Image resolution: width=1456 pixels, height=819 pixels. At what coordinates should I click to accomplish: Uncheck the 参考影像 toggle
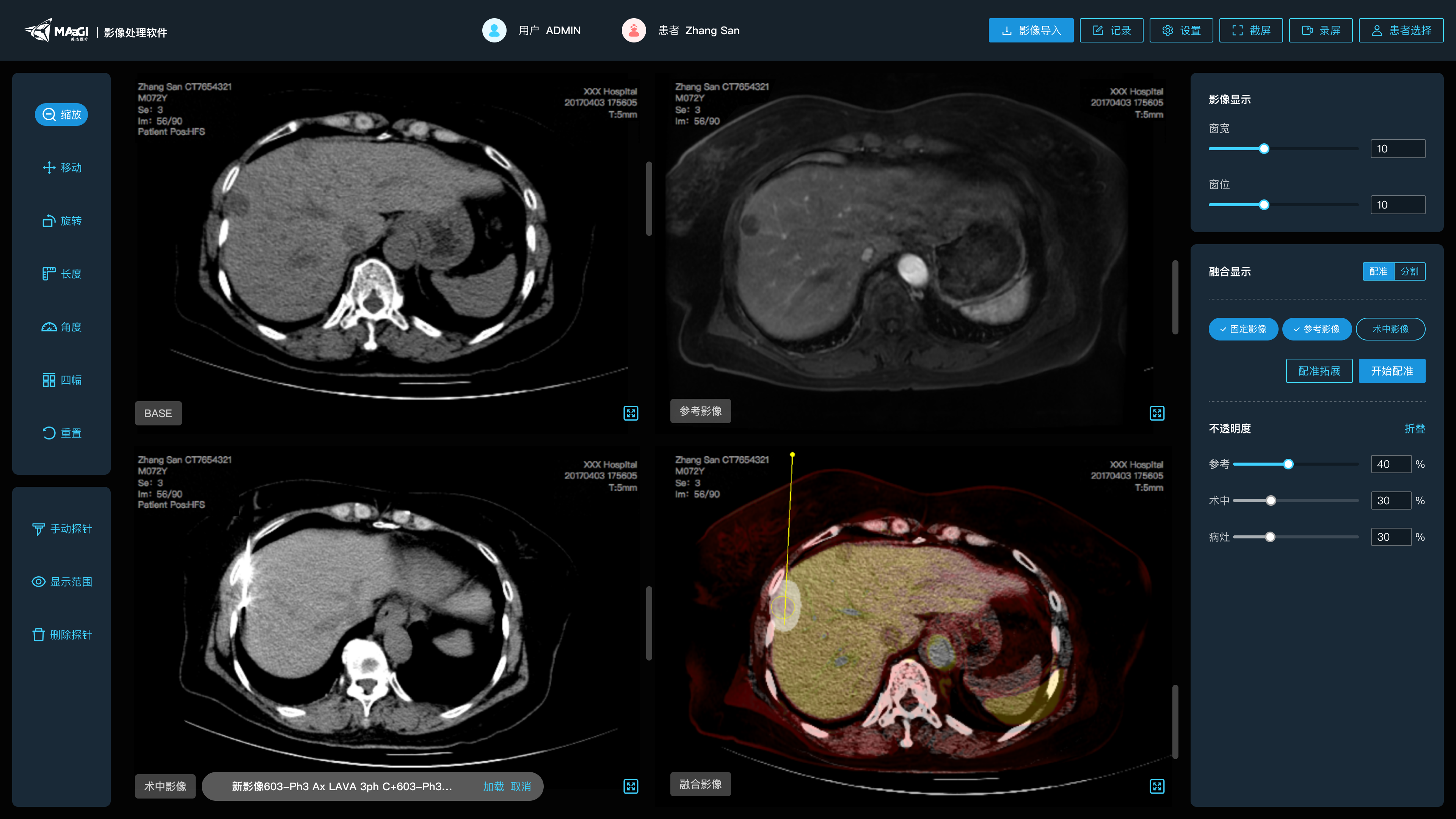tap(1316, 329)
